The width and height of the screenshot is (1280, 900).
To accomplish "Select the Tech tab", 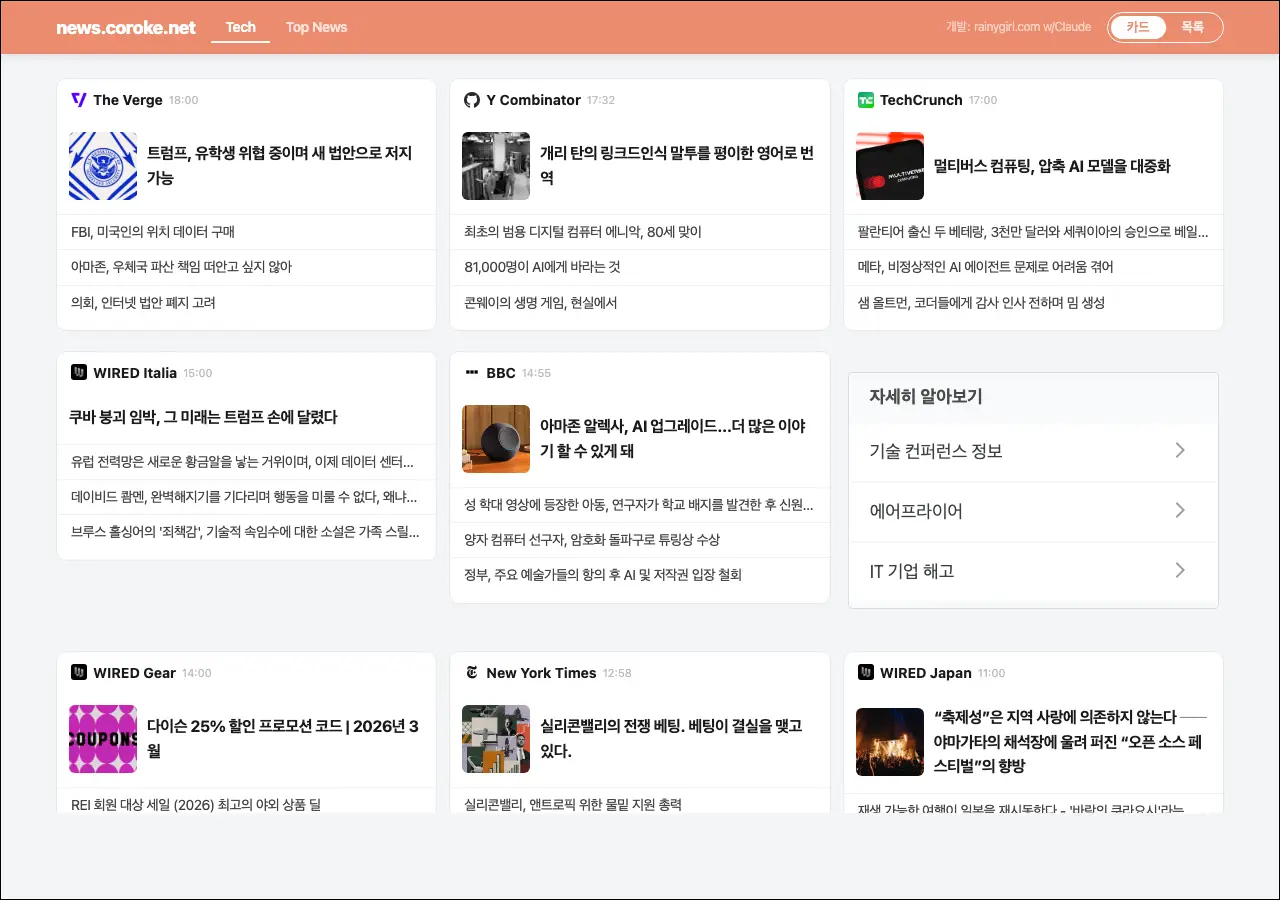I will click(241, 28).
